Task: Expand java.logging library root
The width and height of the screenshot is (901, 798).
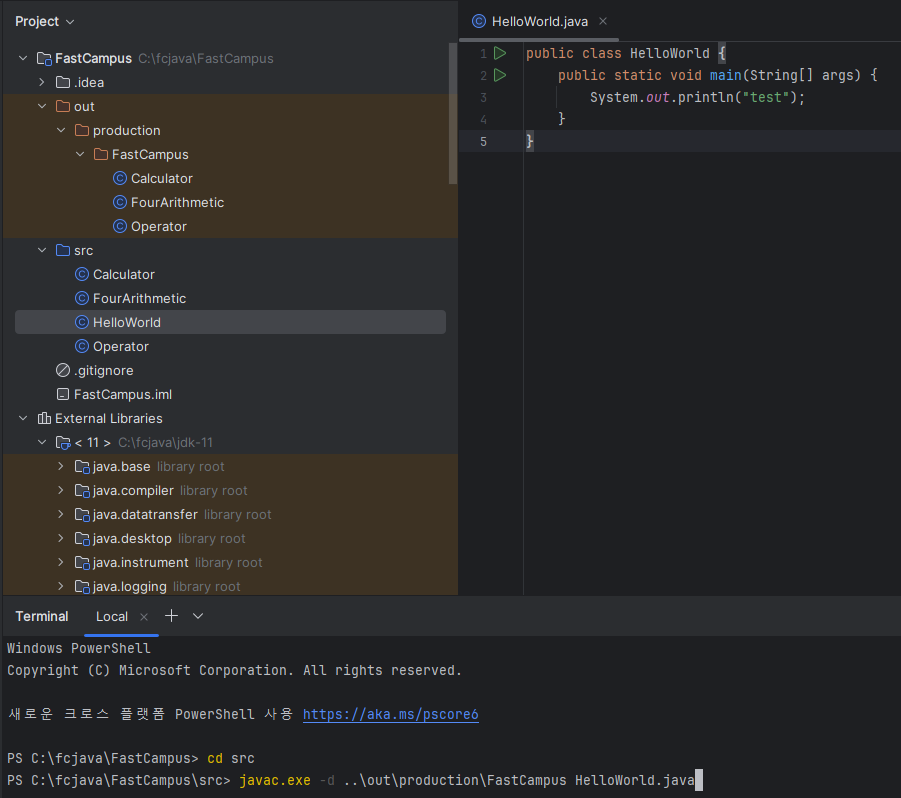Action: point(61,586)
